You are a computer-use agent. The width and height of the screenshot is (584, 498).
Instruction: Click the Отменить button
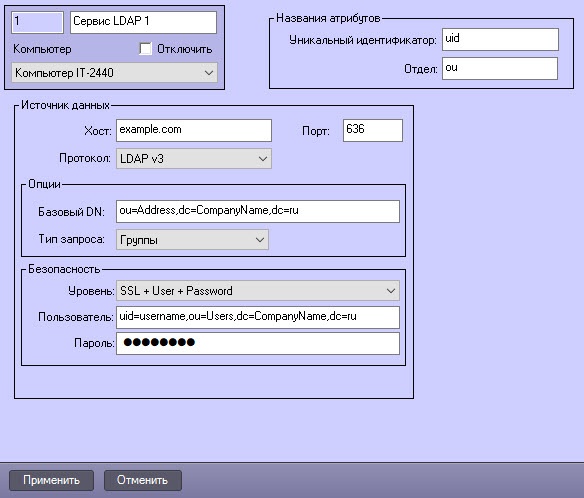tap(143, 480)
